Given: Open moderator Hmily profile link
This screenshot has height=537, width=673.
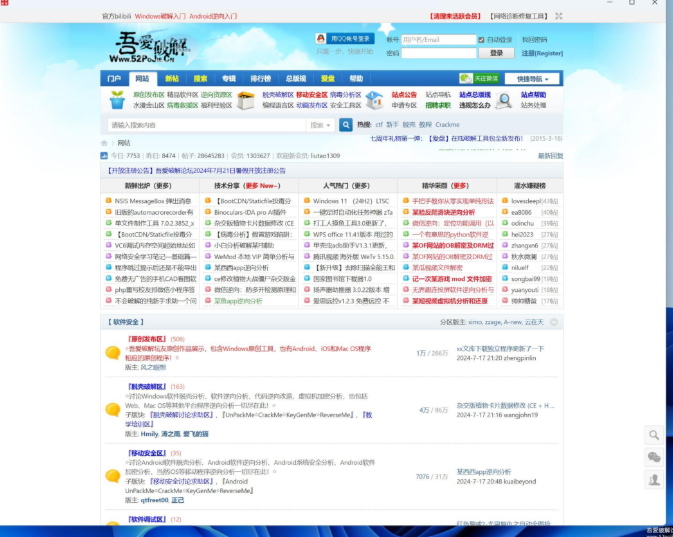Looking at the screenshot, I should pos(149,434).
